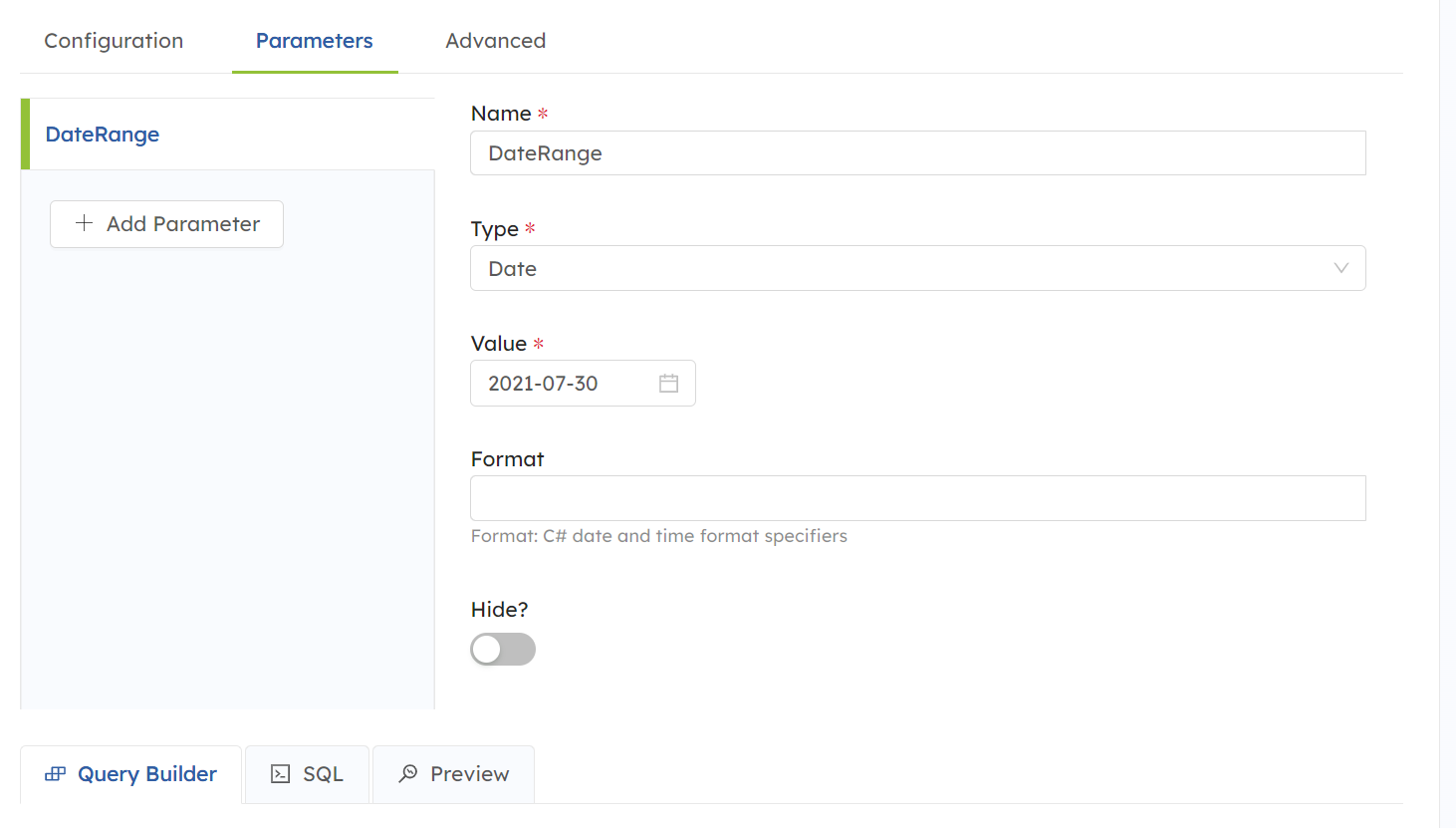Switch to the Configuration tab

pos(114,41)
